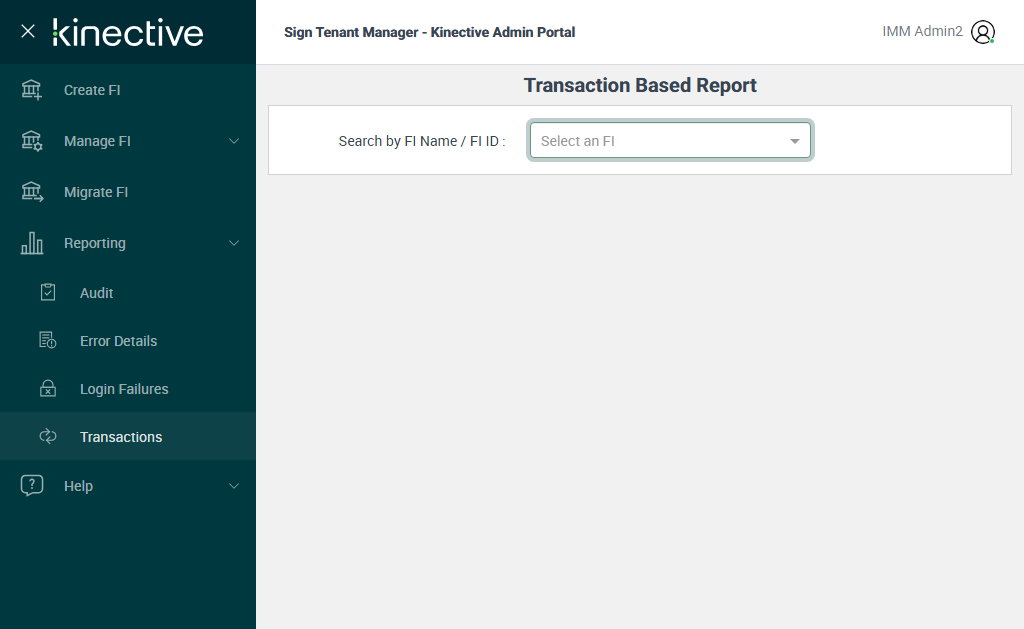Select the Transactions menu item
Viewport: 1024px width, 629px height.
[x=128, y=436]
